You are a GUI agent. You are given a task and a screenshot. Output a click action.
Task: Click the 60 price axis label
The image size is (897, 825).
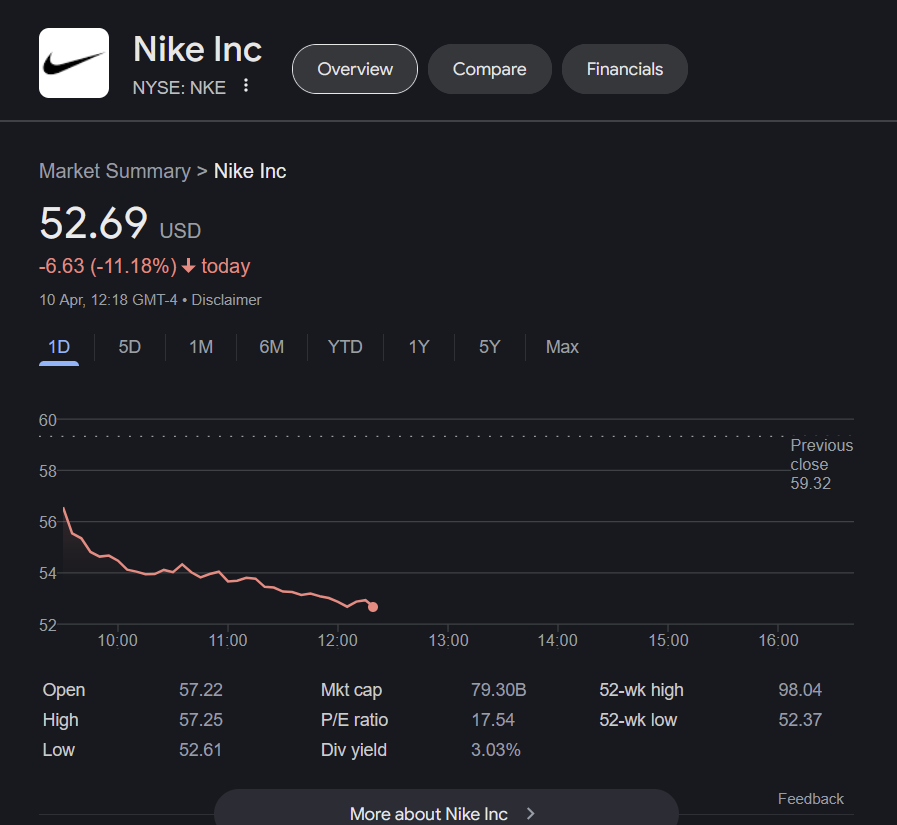47,421
